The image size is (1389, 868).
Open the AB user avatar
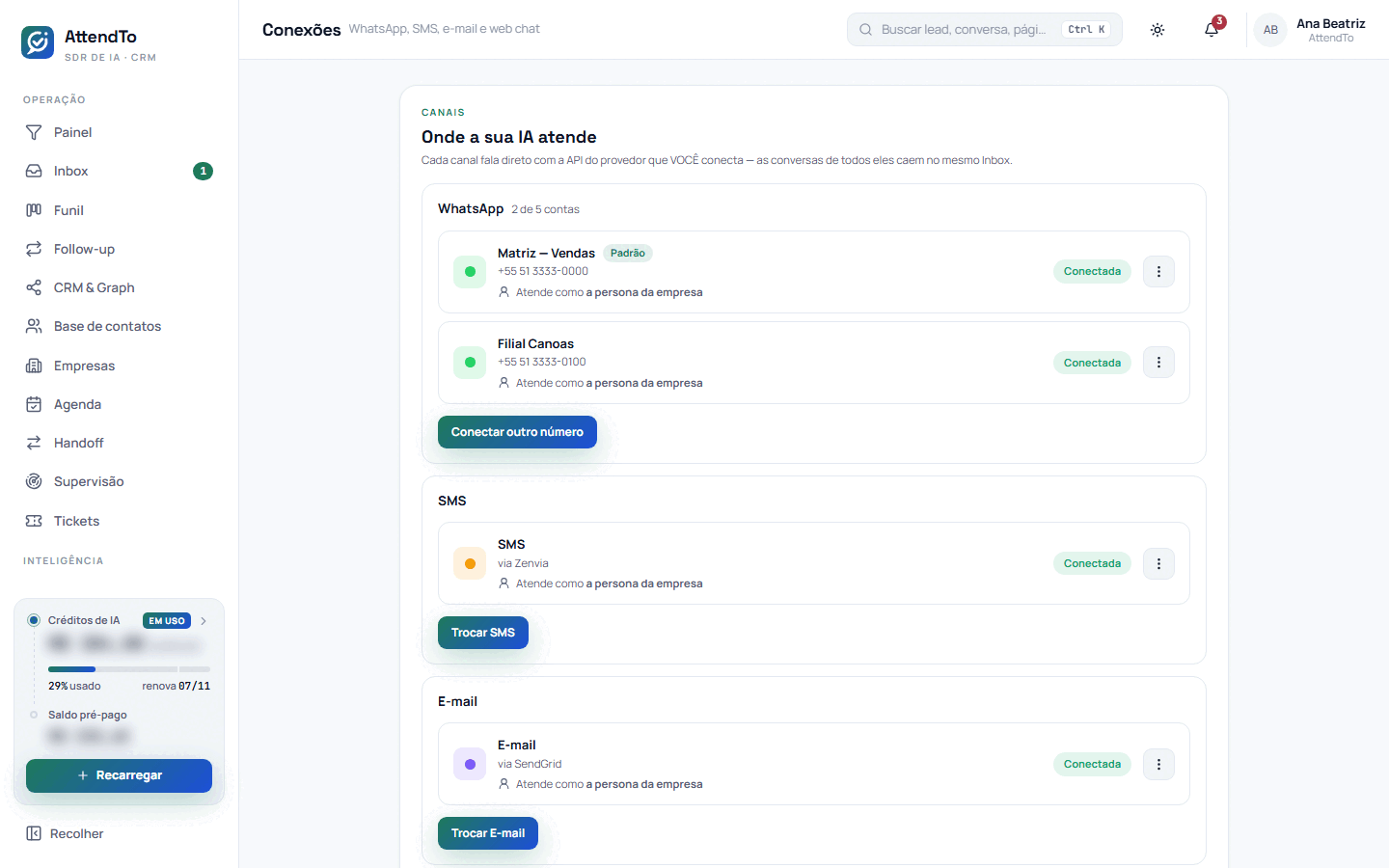1270,30
